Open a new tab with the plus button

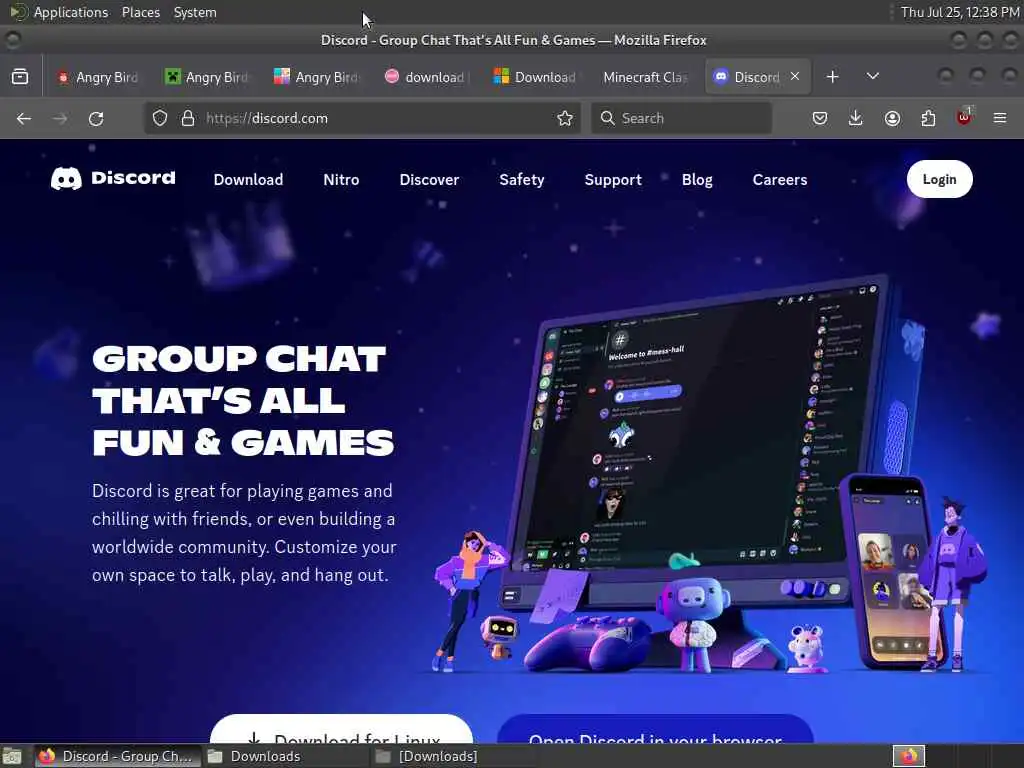(832, 77)
